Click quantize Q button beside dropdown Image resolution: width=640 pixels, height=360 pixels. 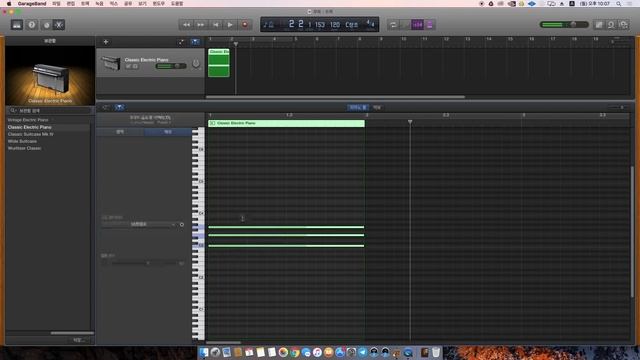tap(182, 224)
